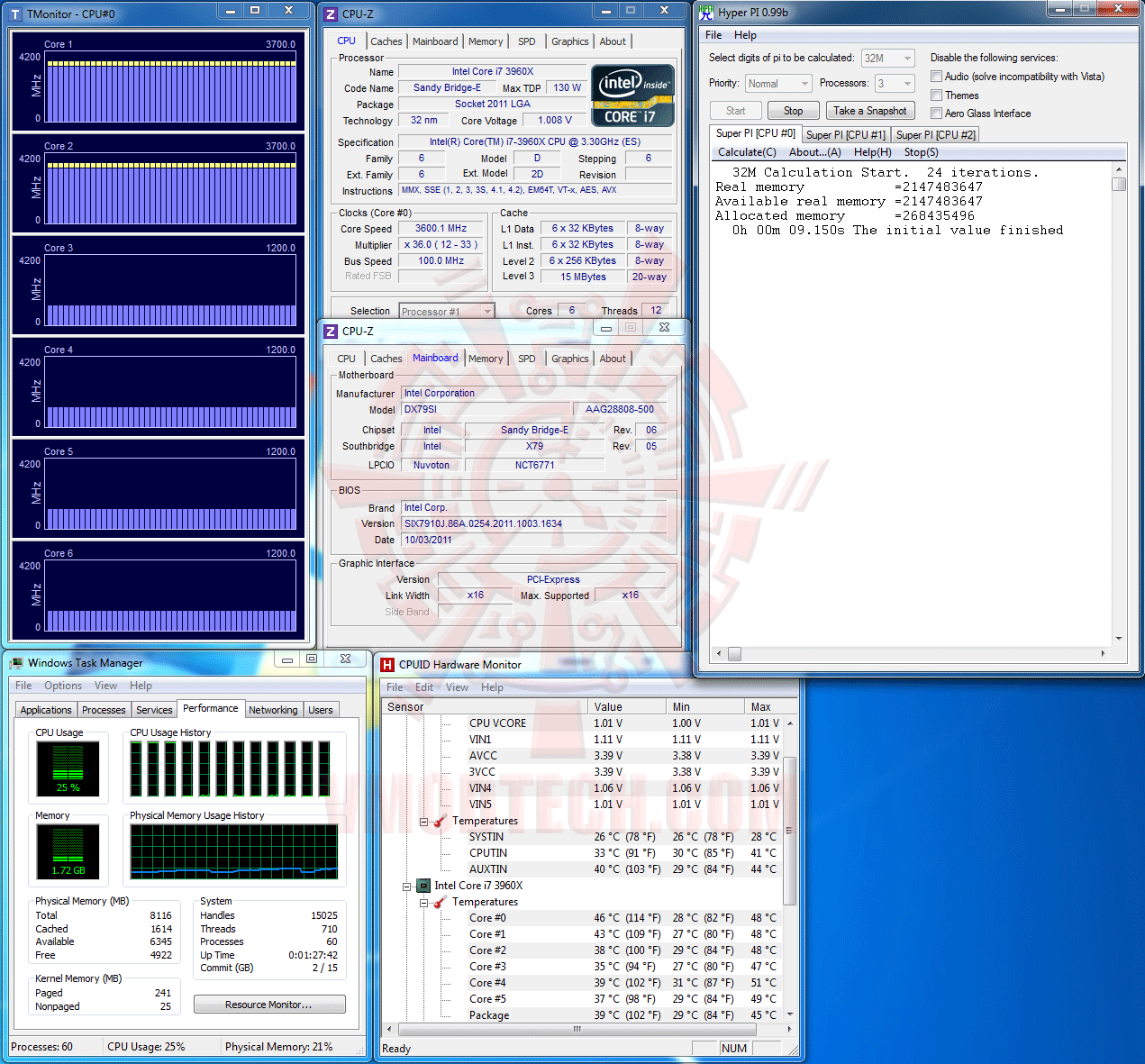This screenshot has height=1064, width=1145.
Task: Open the Hyper PI File menu
Action: click(x=713, y=35)
